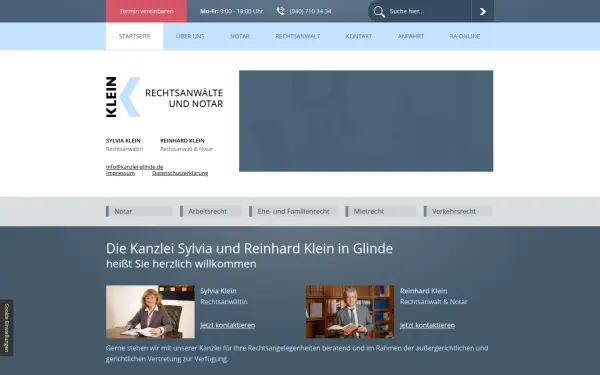Open the Notar menu item
This screenshot has width=600, height=375.
pos(240,36)
